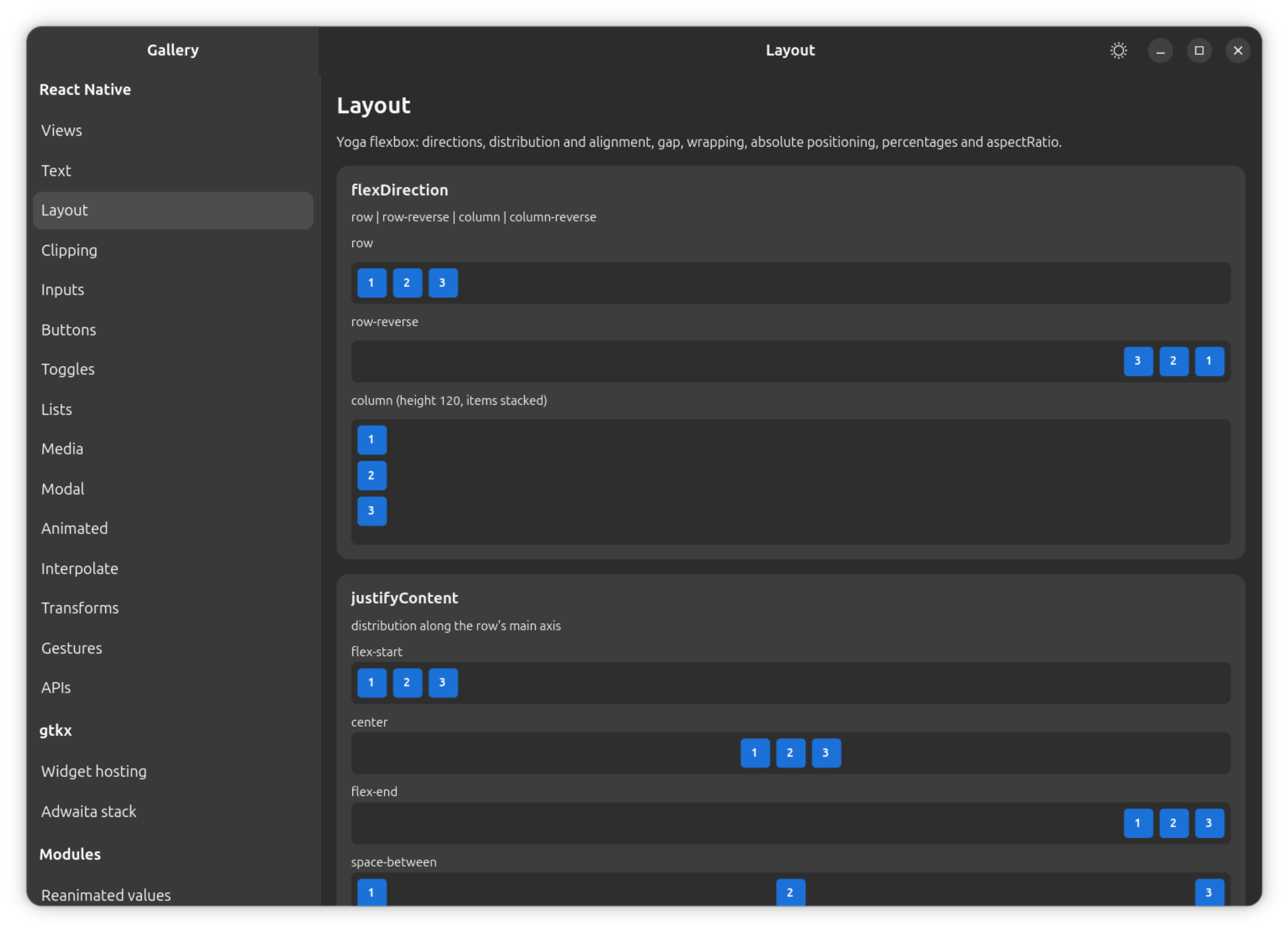Image resolution: width=1288 pixels, height=932 pixels.
Task: Maximize the Gallery window
Action: pos(1199,51)
